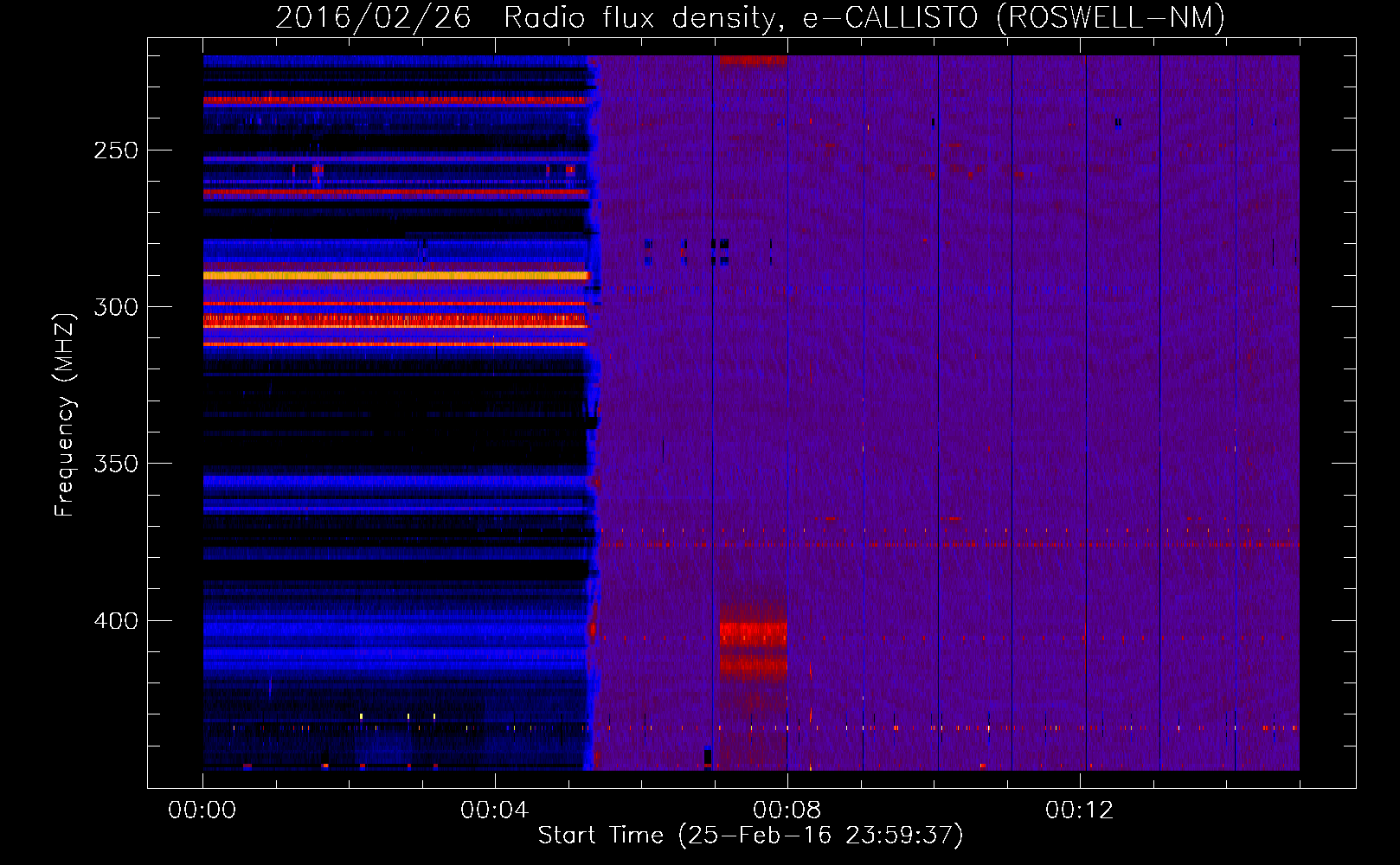
Task: Click the 250 frequency tick label
Action: (116, 151)
